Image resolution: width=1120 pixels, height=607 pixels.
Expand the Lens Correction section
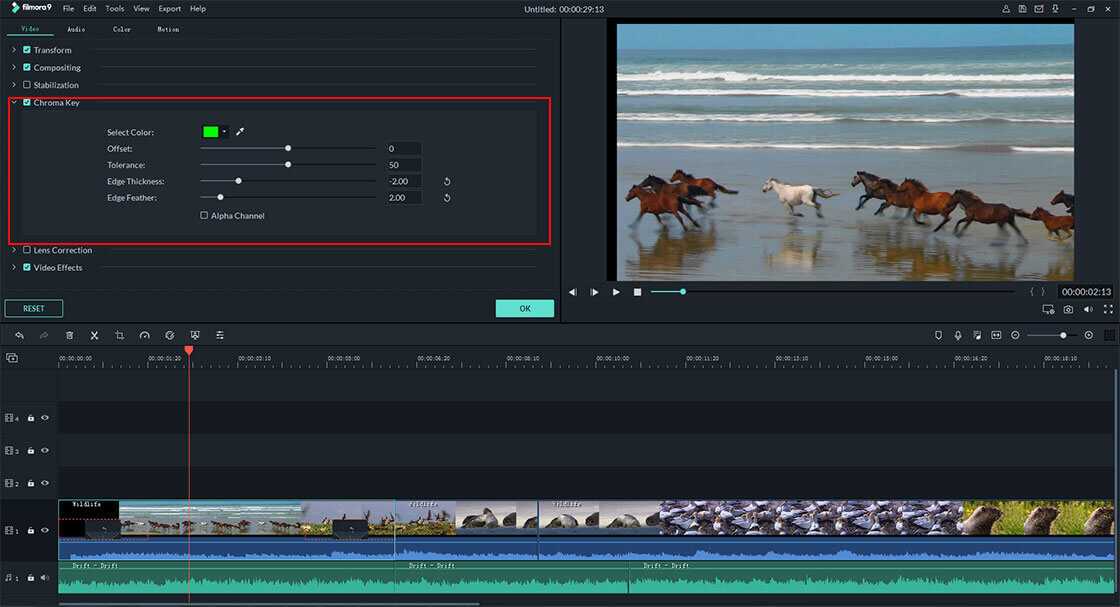[14, 250]
